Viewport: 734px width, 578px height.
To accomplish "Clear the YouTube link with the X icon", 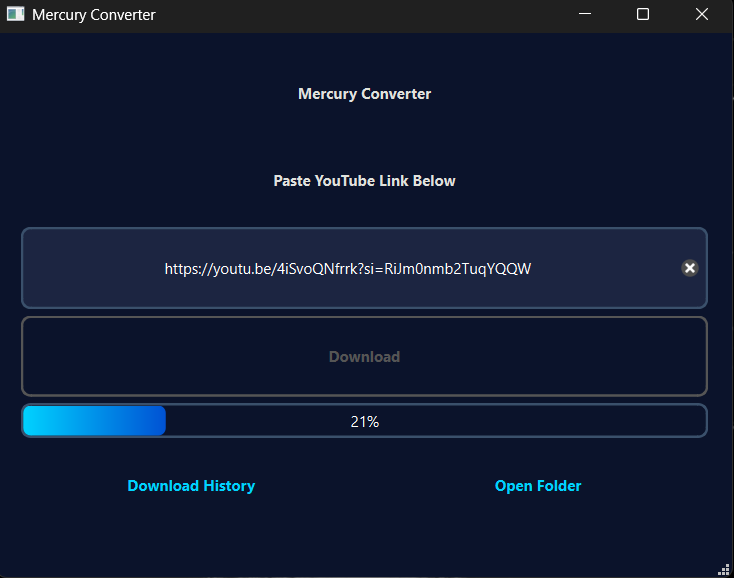I will coord(690,268).
